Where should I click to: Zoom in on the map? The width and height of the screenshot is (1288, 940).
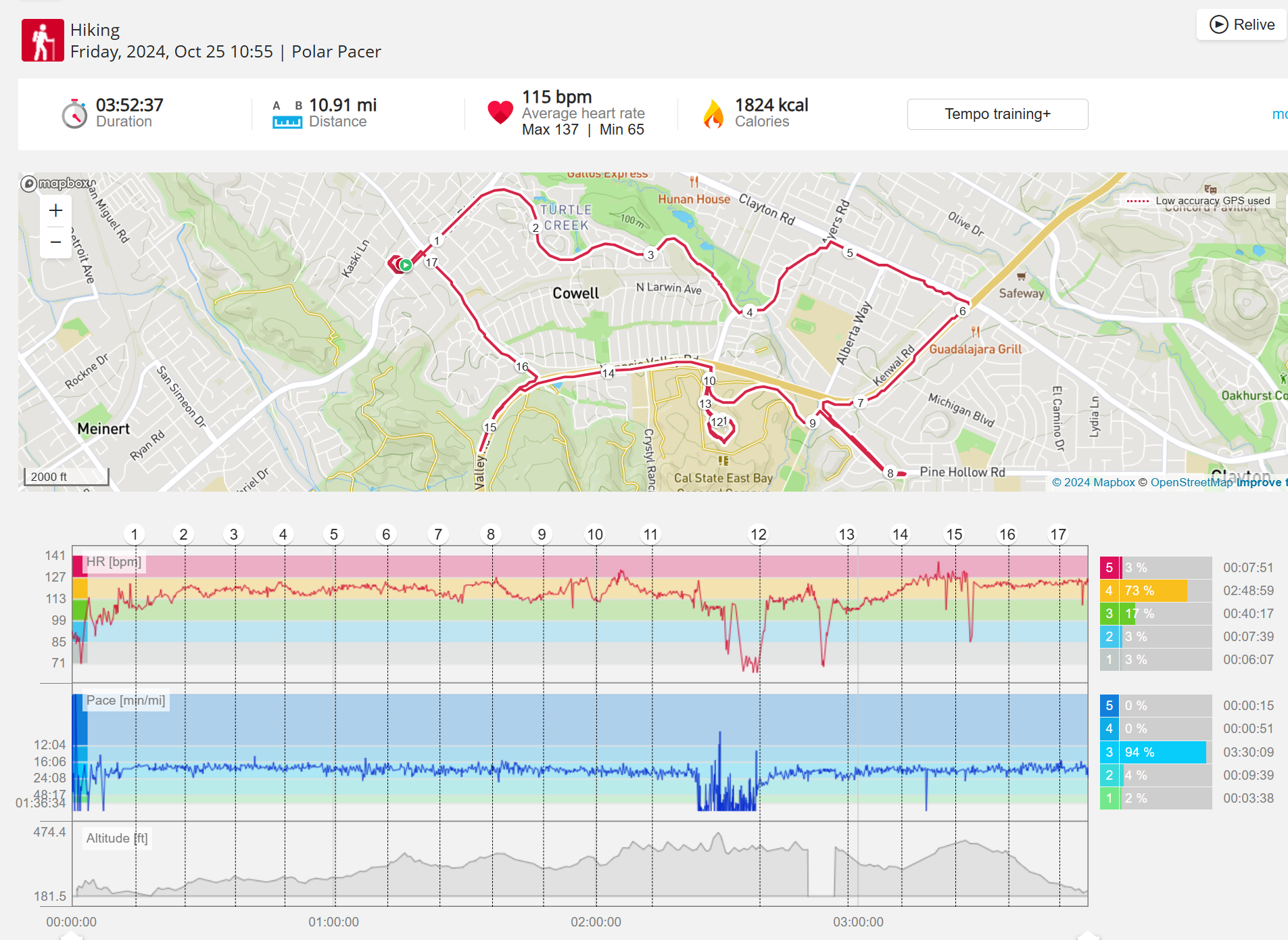[55, 210]
